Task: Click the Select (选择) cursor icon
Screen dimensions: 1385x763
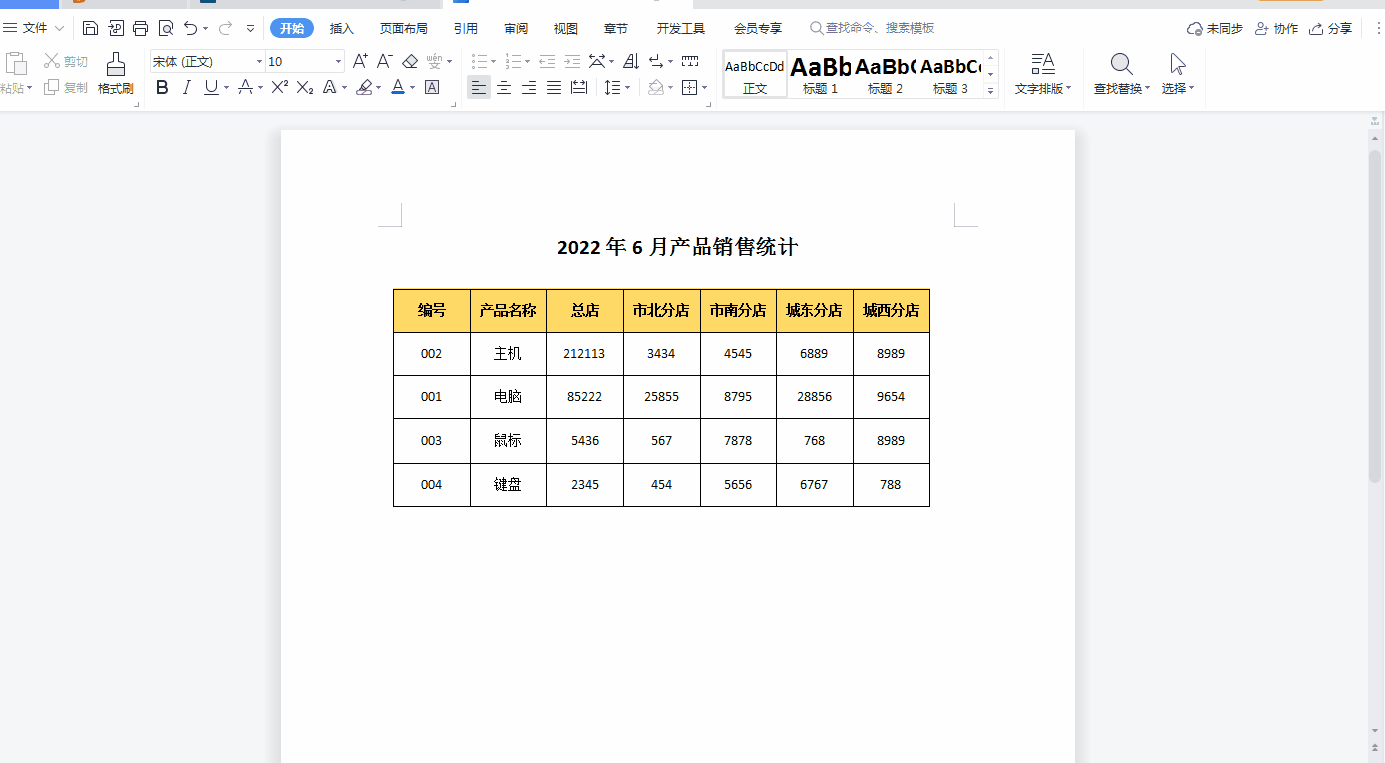Action: click(x=1178, y=65)
